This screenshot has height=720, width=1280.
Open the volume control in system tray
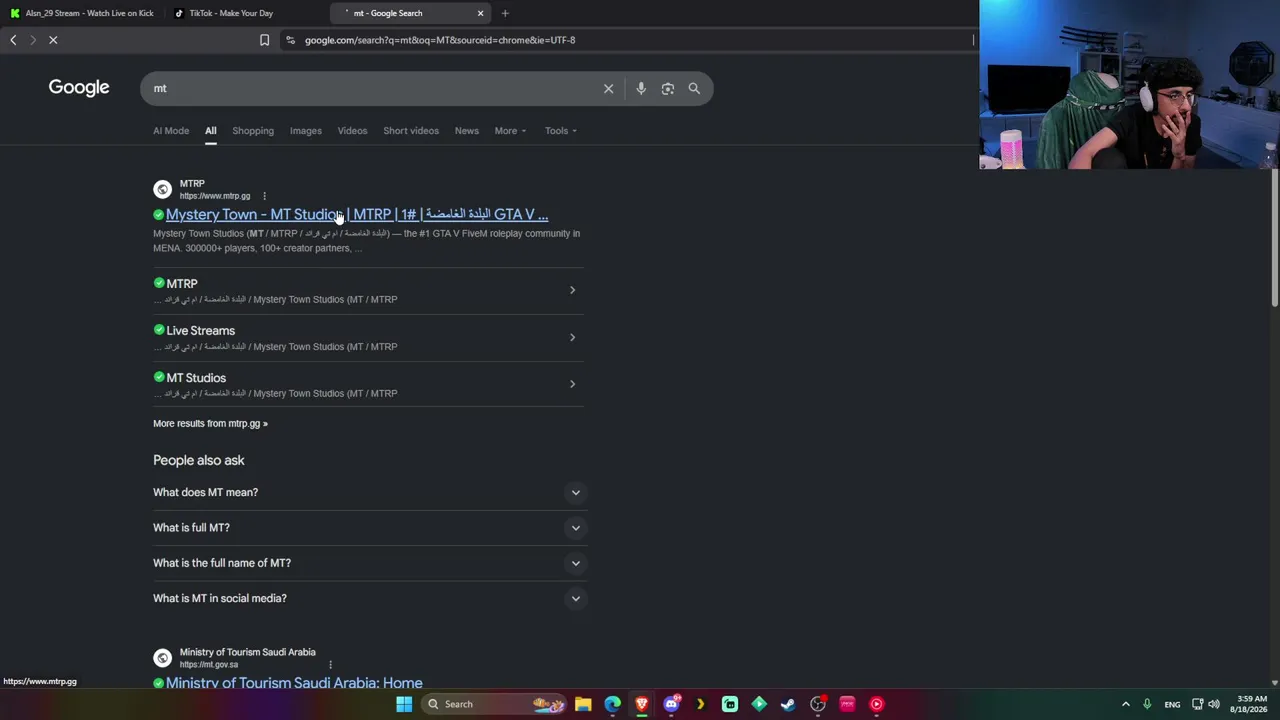coord(1214,704)
